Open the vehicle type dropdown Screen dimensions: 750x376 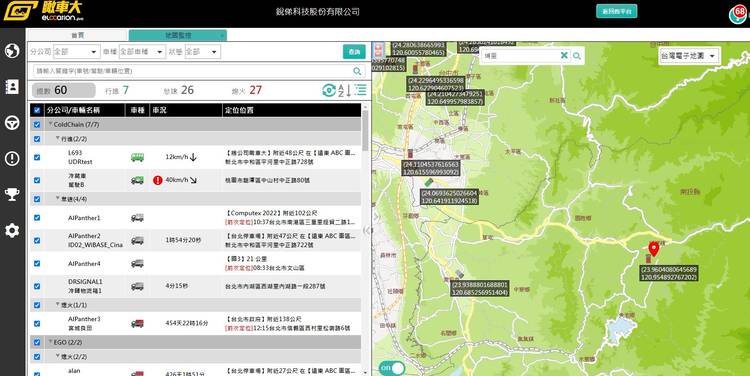click(142, 52)
